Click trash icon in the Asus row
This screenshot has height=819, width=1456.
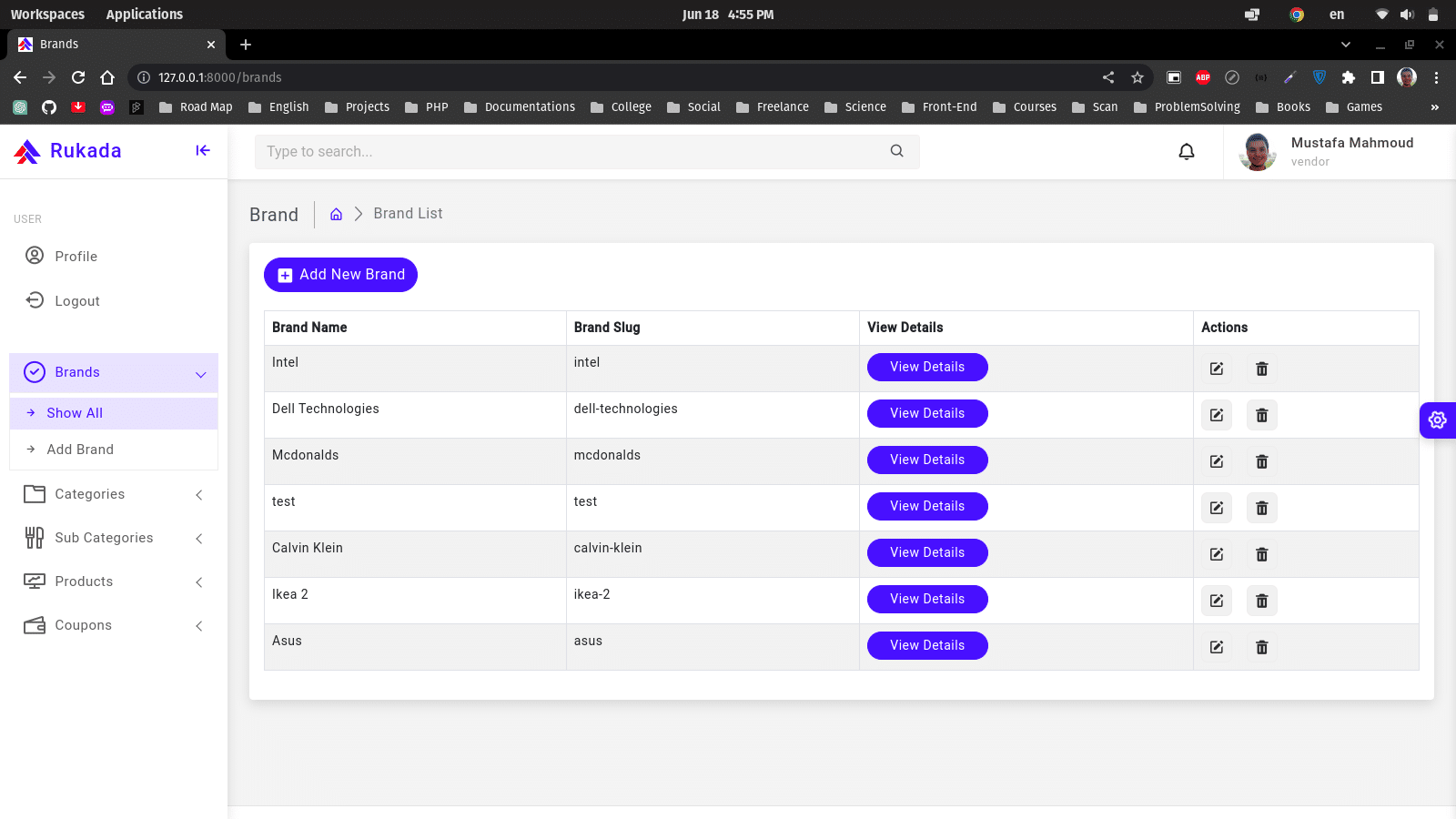point(1261,647)
